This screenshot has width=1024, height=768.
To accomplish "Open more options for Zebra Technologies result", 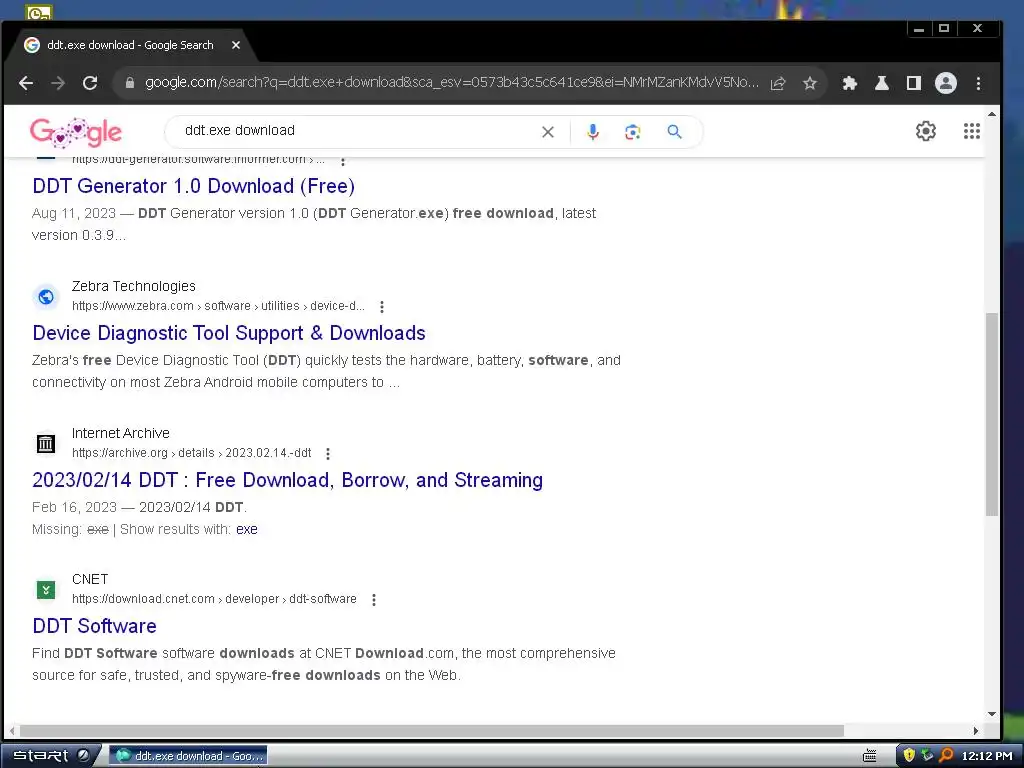I will [382, 306].
